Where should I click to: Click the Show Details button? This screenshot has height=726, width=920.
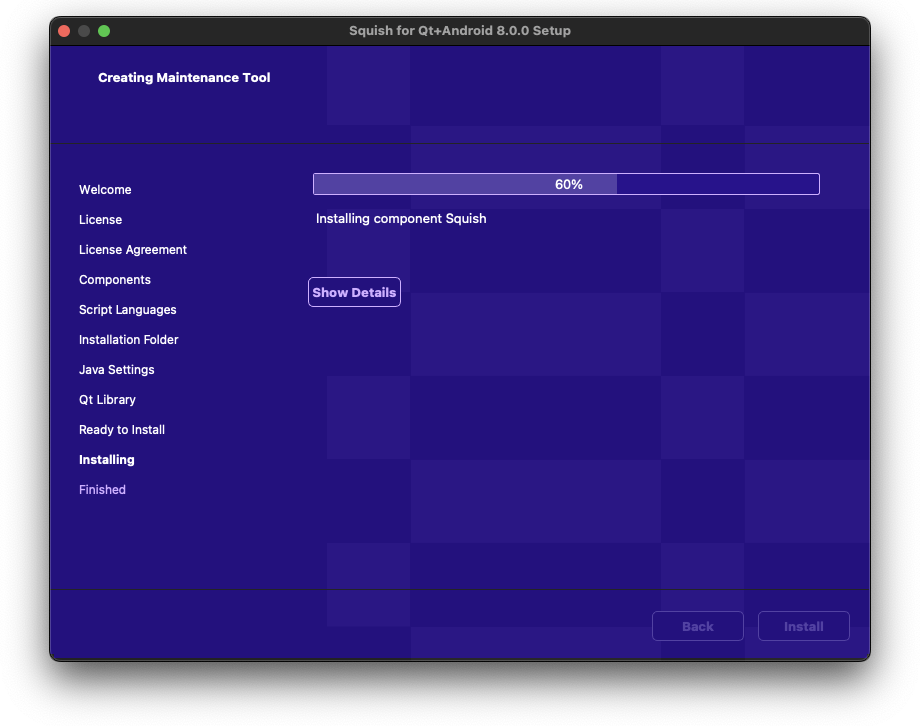point(354,292)
